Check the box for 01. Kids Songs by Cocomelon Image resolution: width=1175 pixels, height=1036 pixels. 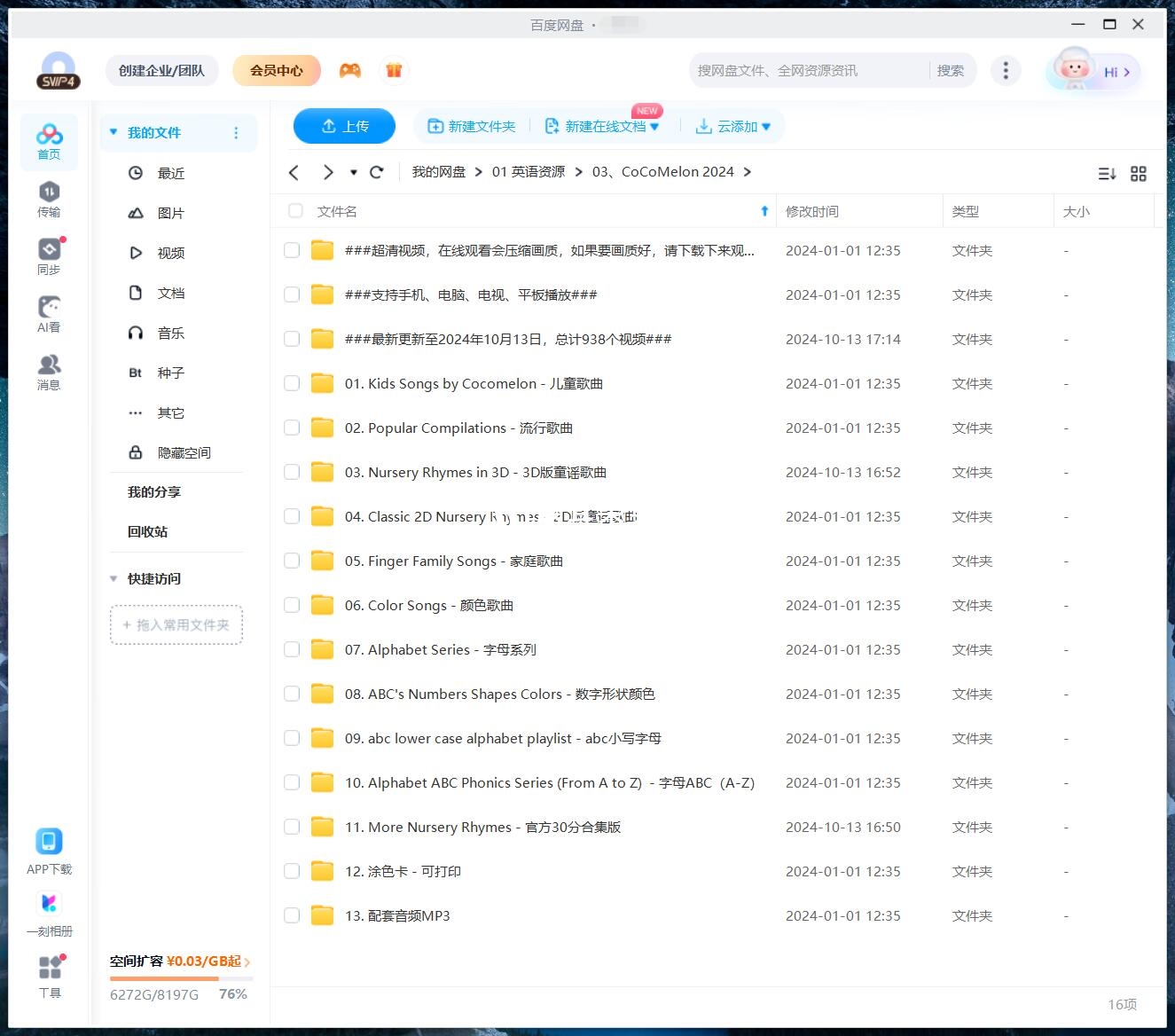click(x=292, y=383)
